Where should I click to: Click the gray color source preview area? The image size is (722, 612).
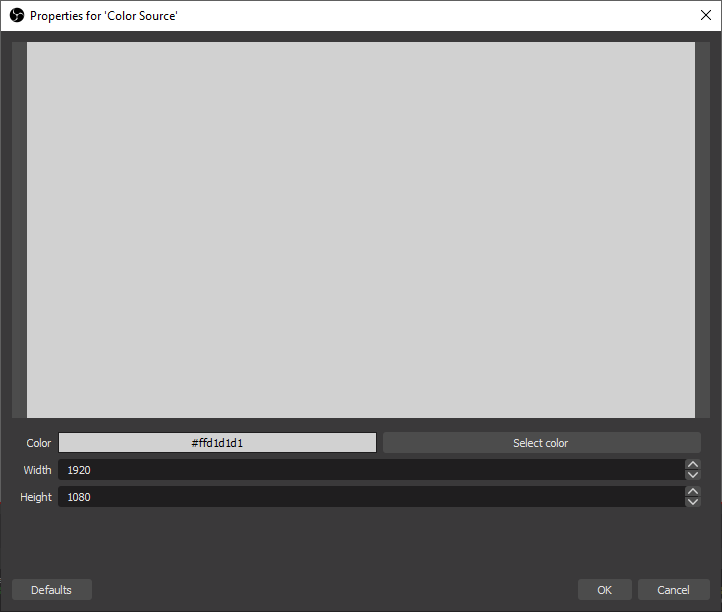coord(361,230)
